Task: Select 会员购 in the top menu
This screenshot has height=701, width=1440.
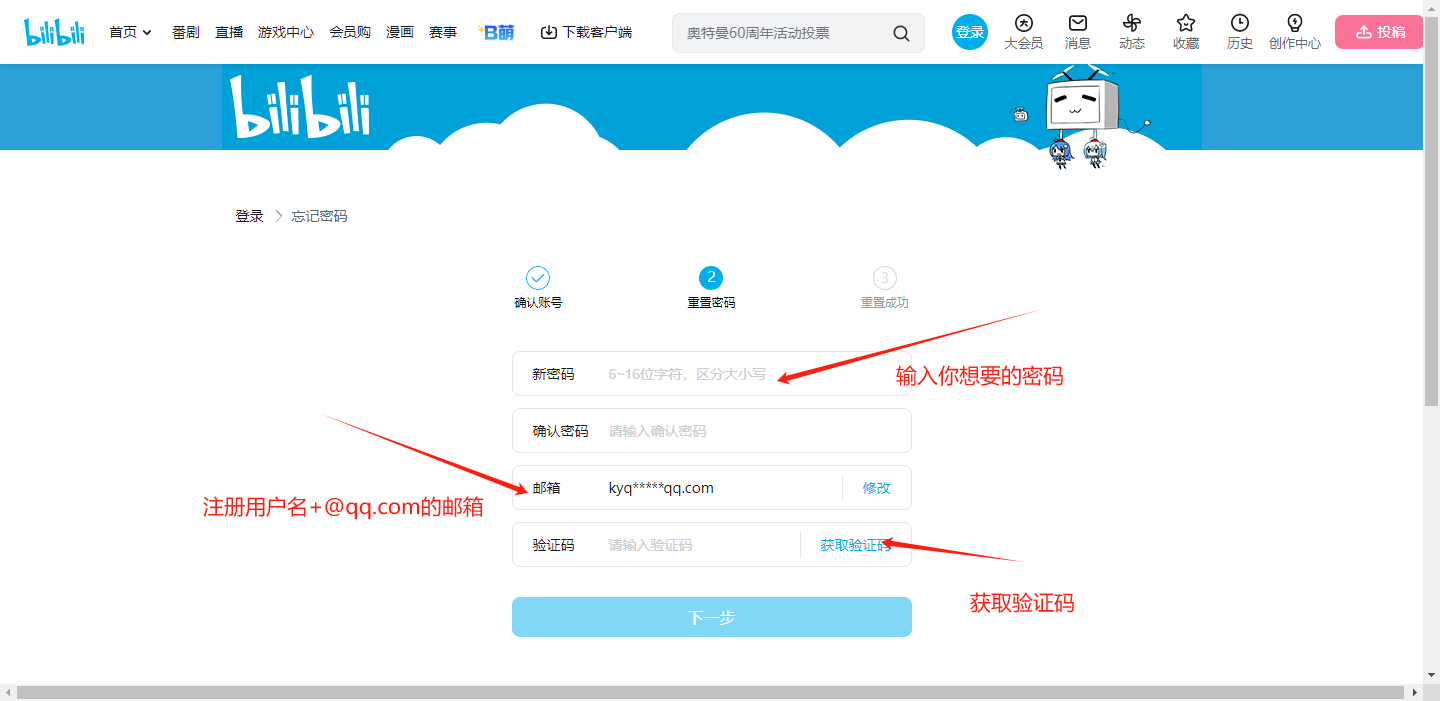Action: point(350,32)
